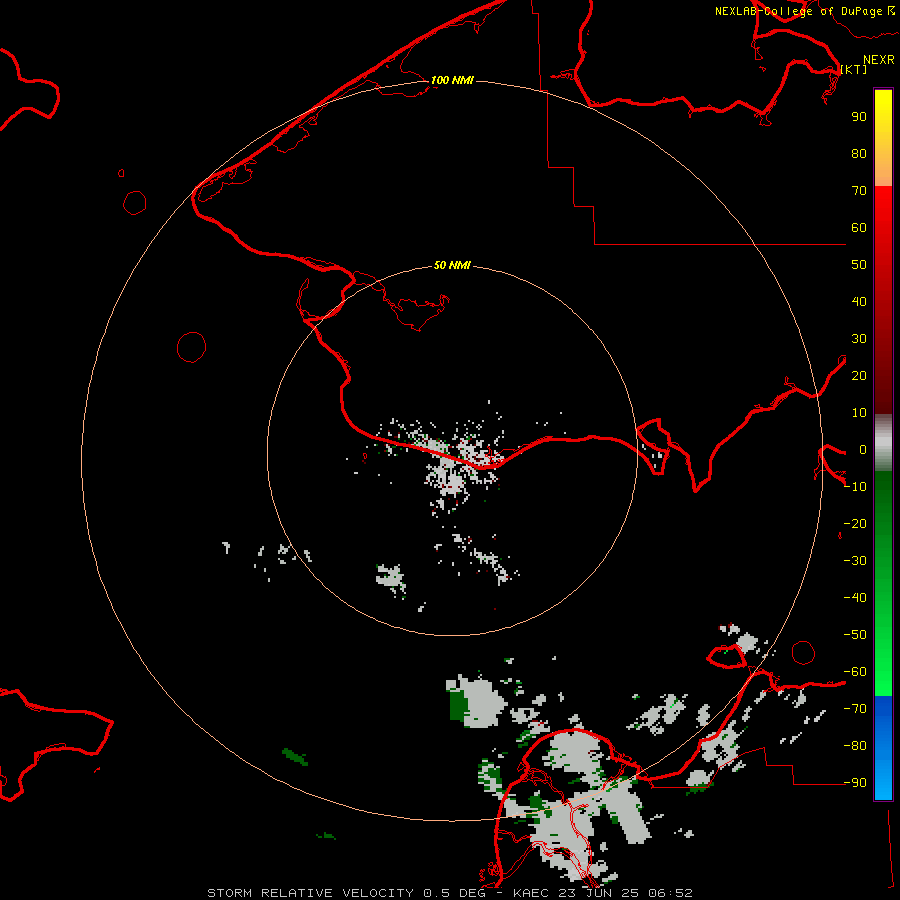Image resolution: width=900 pixels, height=900 pixels.
Task: Click the "[KT]" units label
Action: (853, 69)
